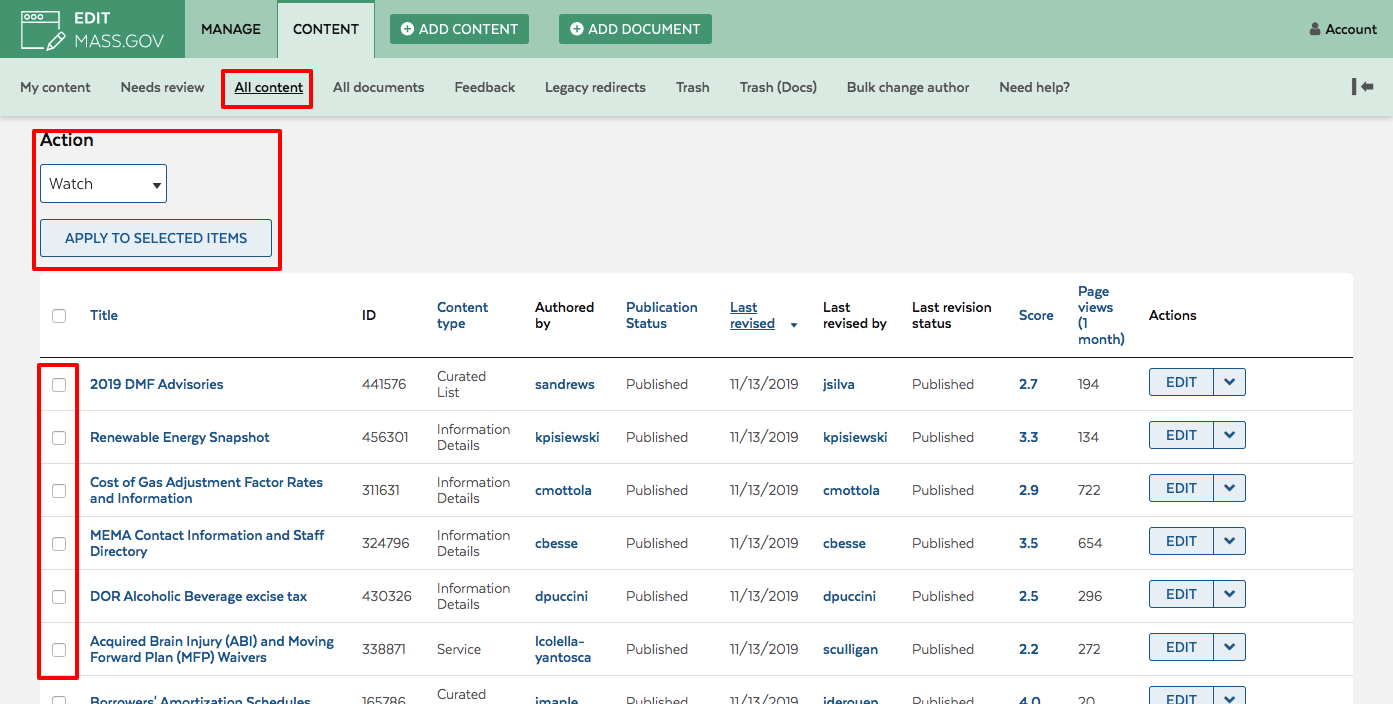Click the Account user icon

pos(1315,29)
